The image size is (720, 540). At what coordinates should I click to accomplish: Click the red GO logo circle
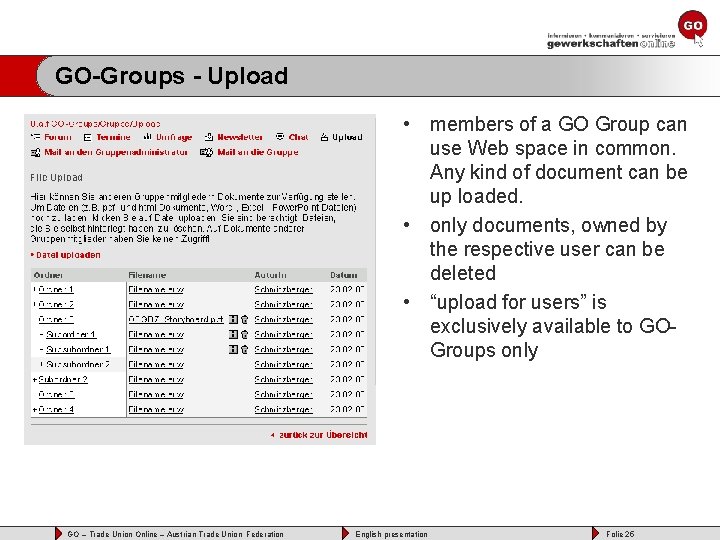(x=692, y=25)
